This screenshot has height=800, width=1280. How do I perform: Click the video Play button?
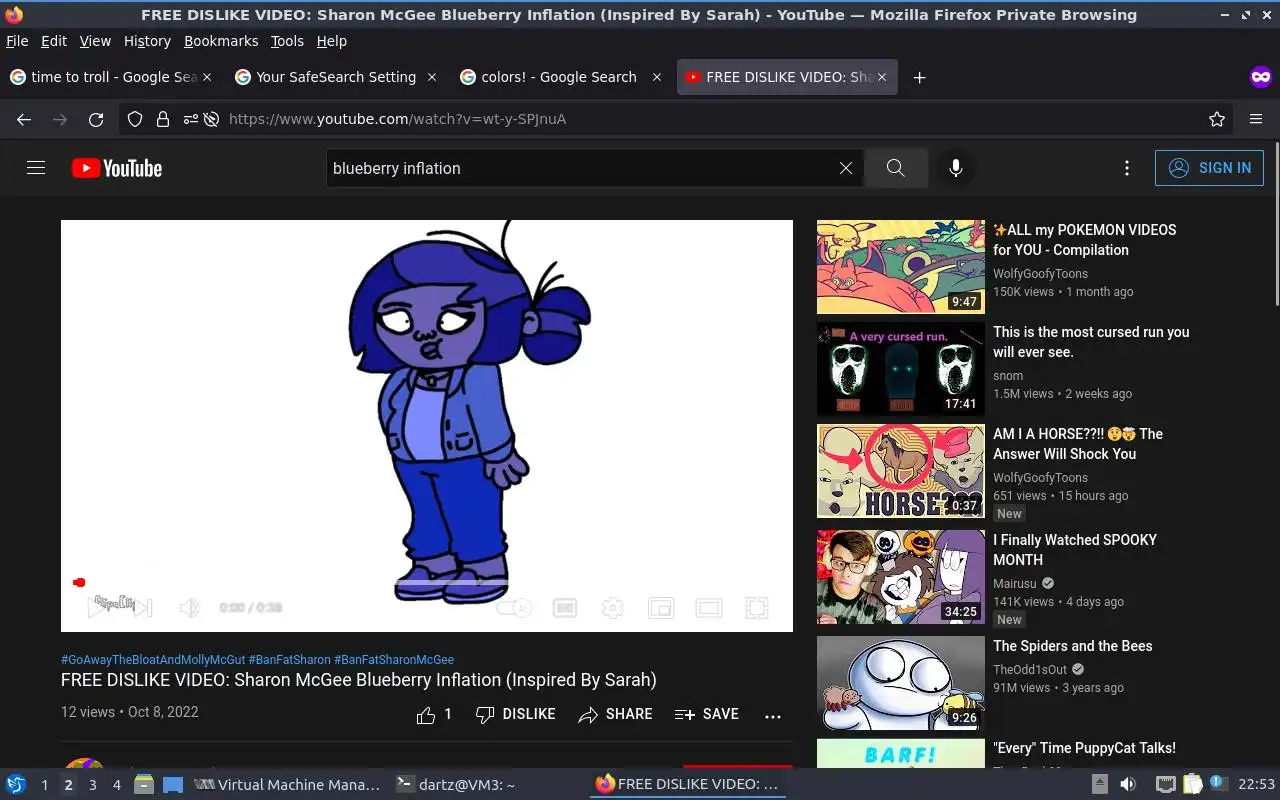click(x=99, y=607)
